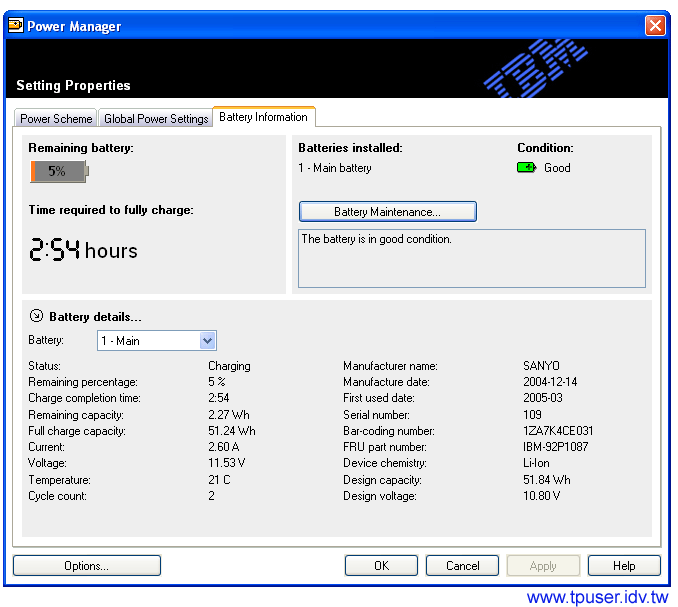Click the green battery condition icon
The image size is (678, 607).
tap(526, 168)
